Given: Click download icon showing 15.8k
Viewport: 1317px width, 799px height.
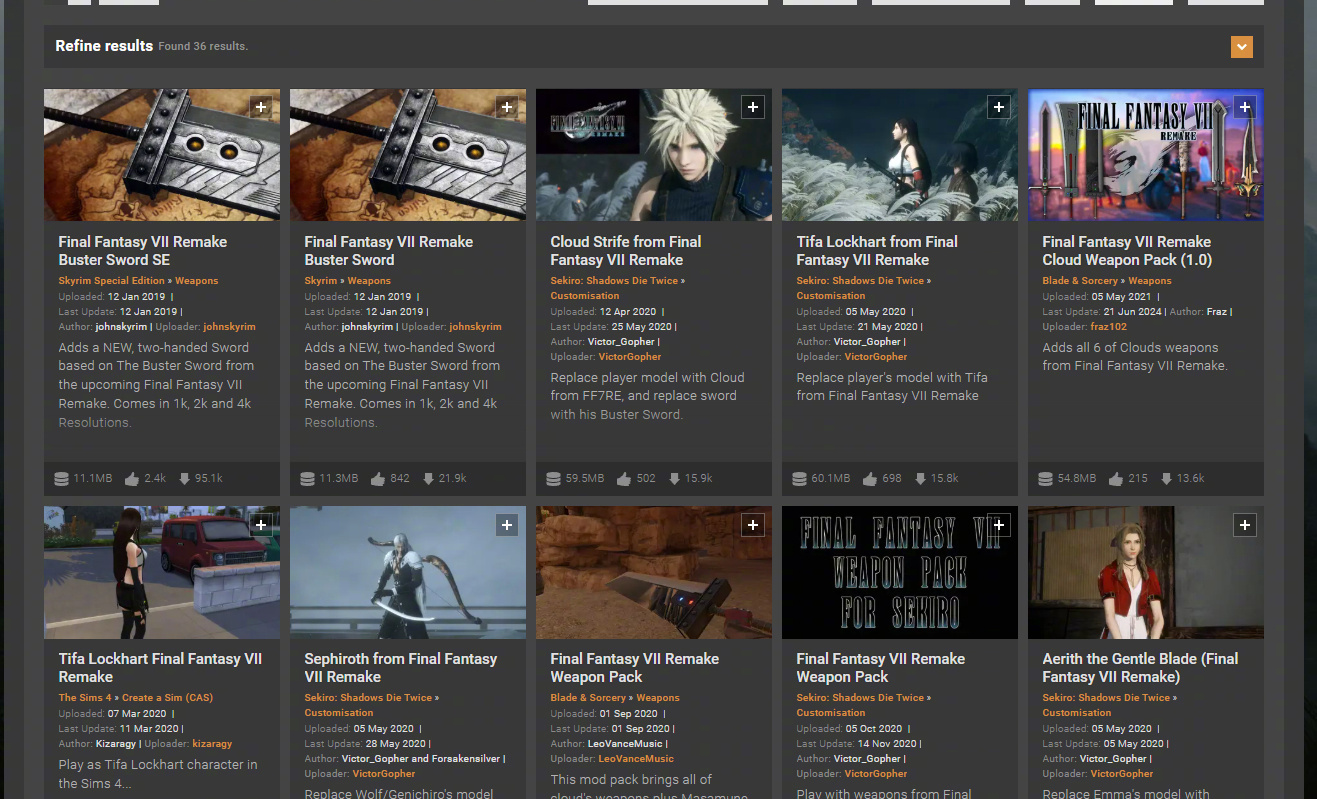Looking at the screenshot, I should [920, 479].
